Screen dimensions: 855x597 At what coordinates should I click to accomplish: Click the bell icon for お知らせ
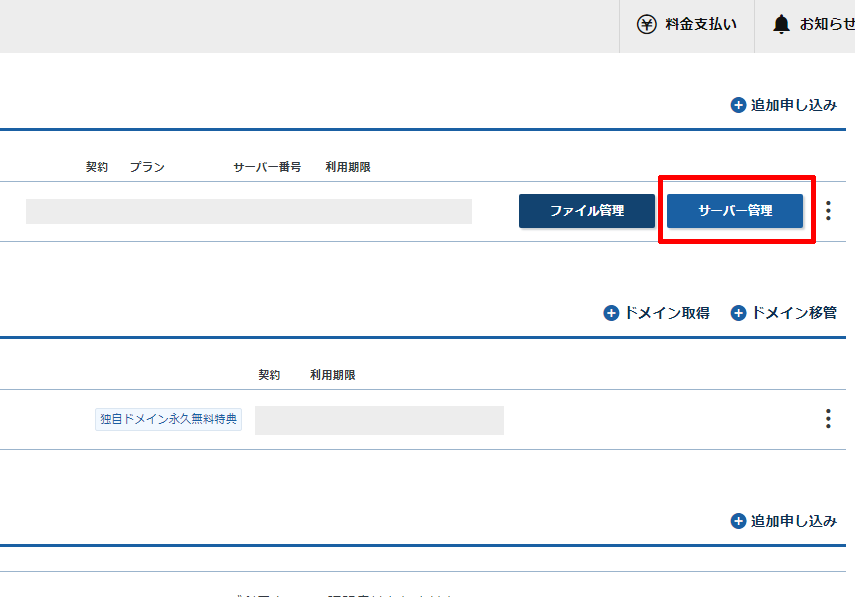[x=781, y=24]
